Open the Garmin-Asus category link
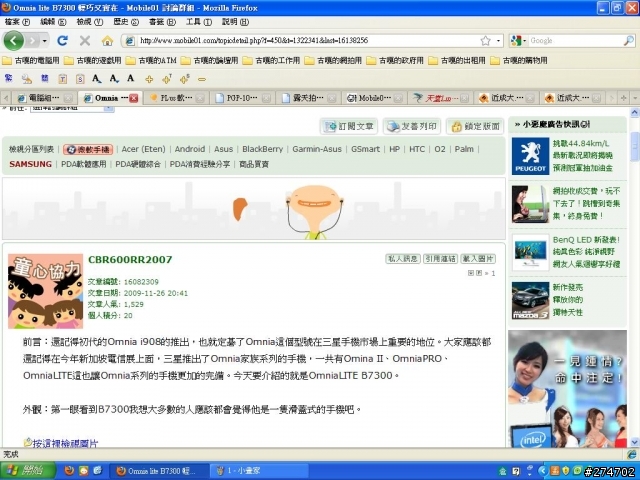The height and width of the screenshot is (480, 640). (x=317, y=149)
